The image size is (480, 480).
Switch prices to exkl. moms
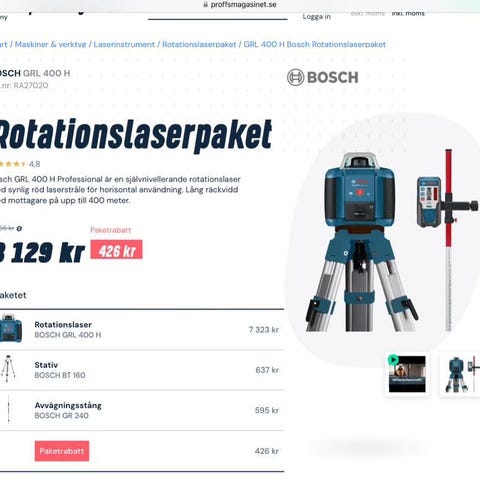click(367, 14)
